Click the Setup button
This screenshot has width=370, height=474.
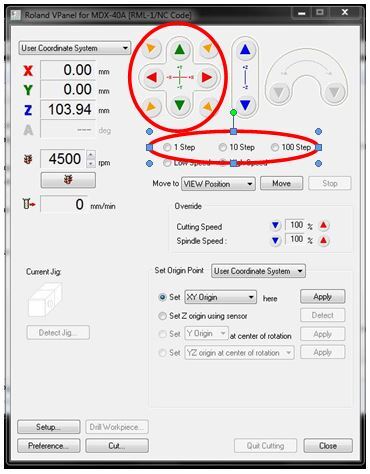(49, 427)
